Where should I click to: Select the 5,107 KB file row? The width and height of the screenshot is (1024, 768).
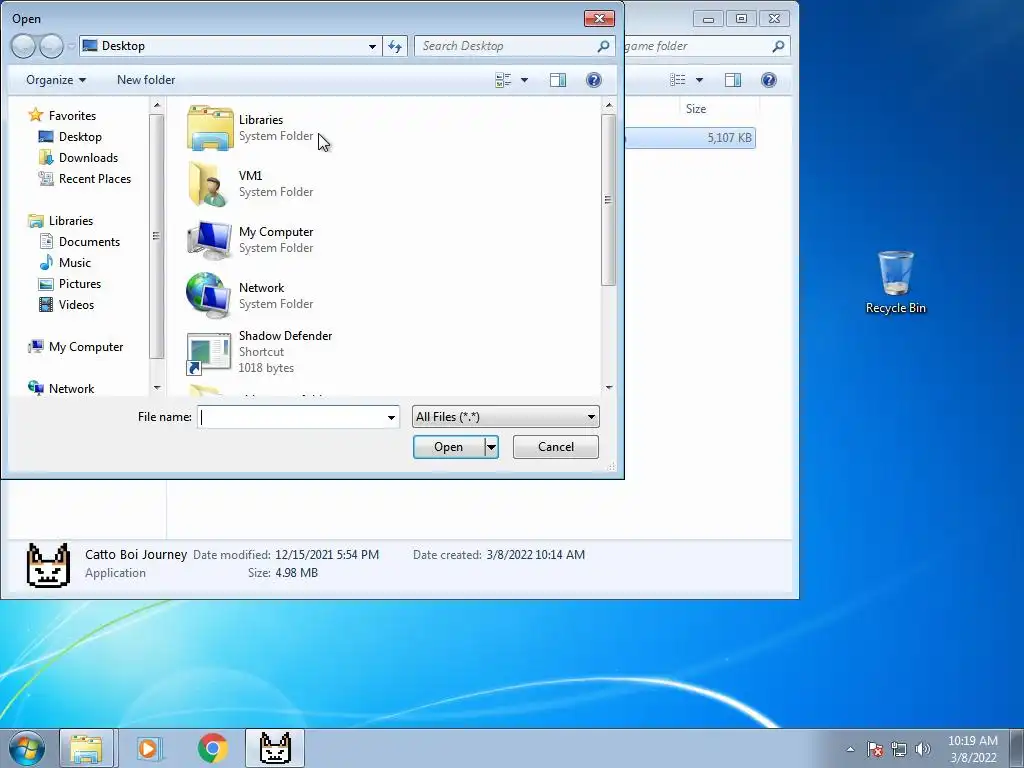[x=690, y=138]
